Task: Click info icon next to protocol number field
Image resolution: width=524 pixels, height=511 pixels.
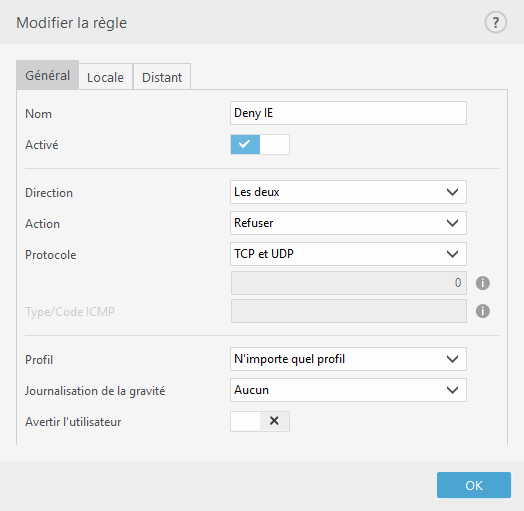Action: 483,283
